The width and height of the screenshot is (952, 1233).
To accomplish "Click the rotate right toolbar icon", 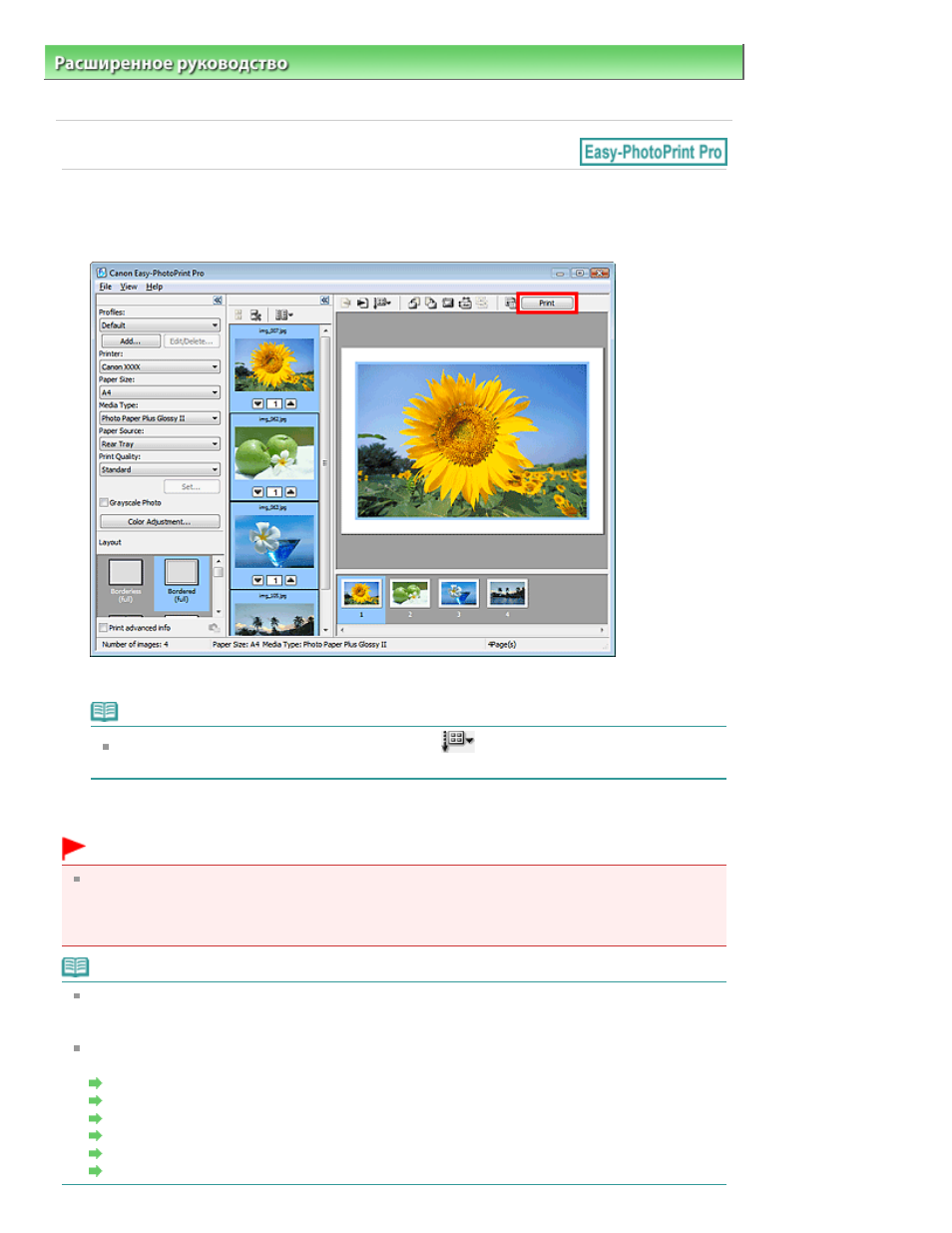I will pos(431,303).
